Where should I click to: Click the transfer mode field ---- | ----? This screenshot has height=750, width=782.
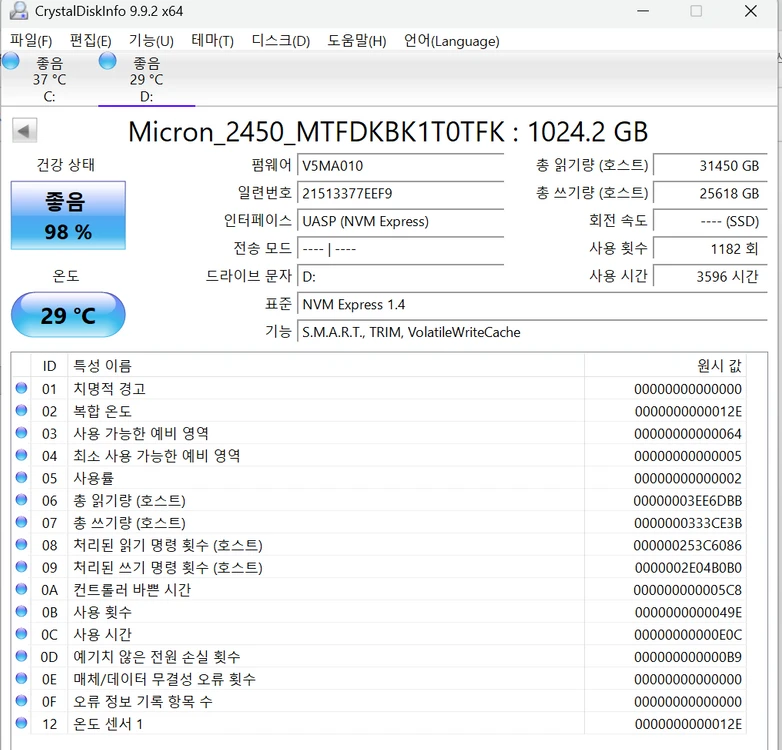(x=400, y=249)
